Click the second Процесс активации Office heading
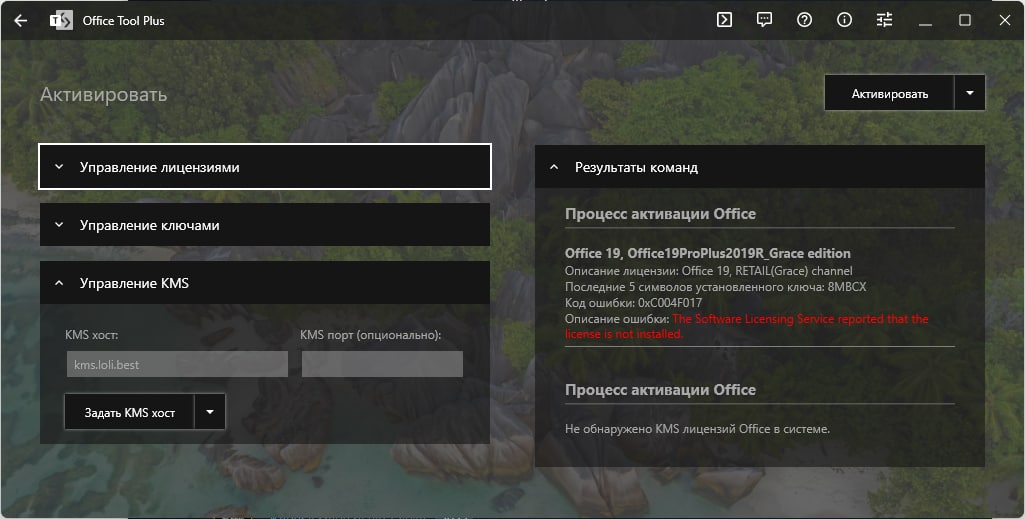This screenshot has width=1025, height=519. (660, 390)
